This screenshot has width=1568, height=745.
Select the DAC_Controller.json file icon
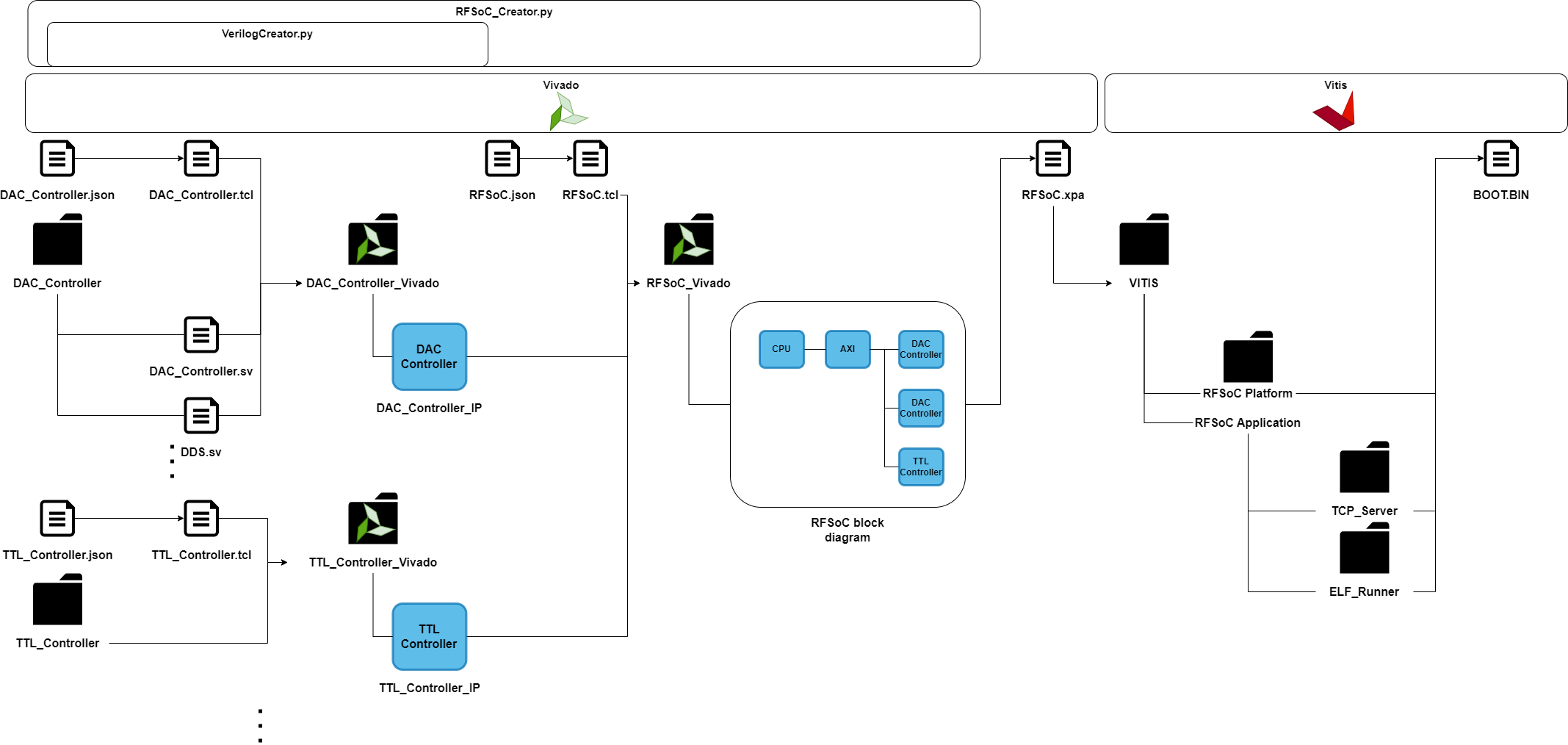click(x=57, y=159)
